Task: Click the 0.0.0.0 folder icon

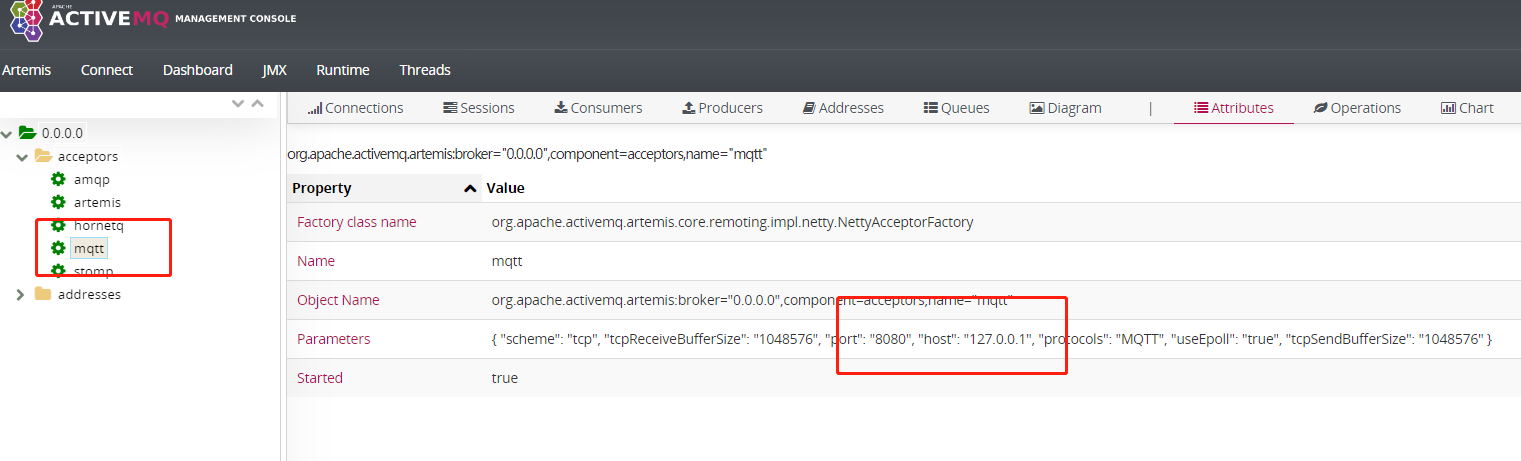Action: click(27, 132)
